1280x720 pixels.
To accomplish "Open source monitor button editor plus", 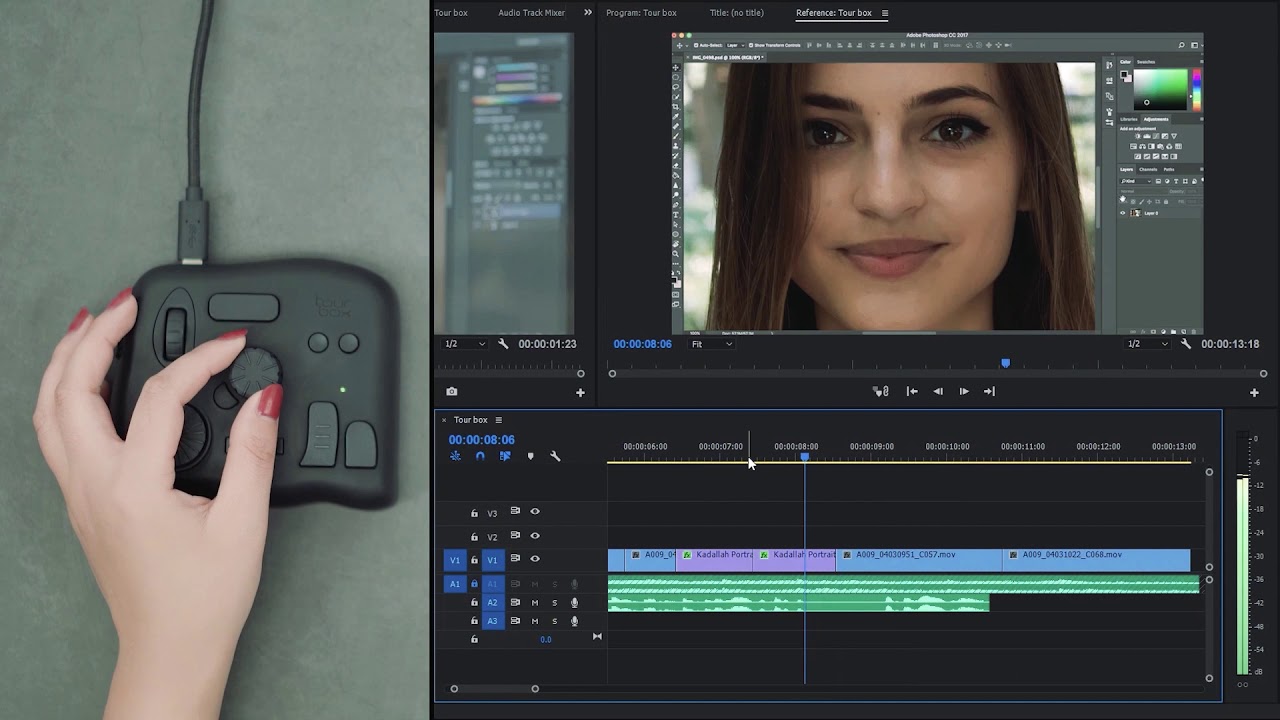I will point(580,392).
